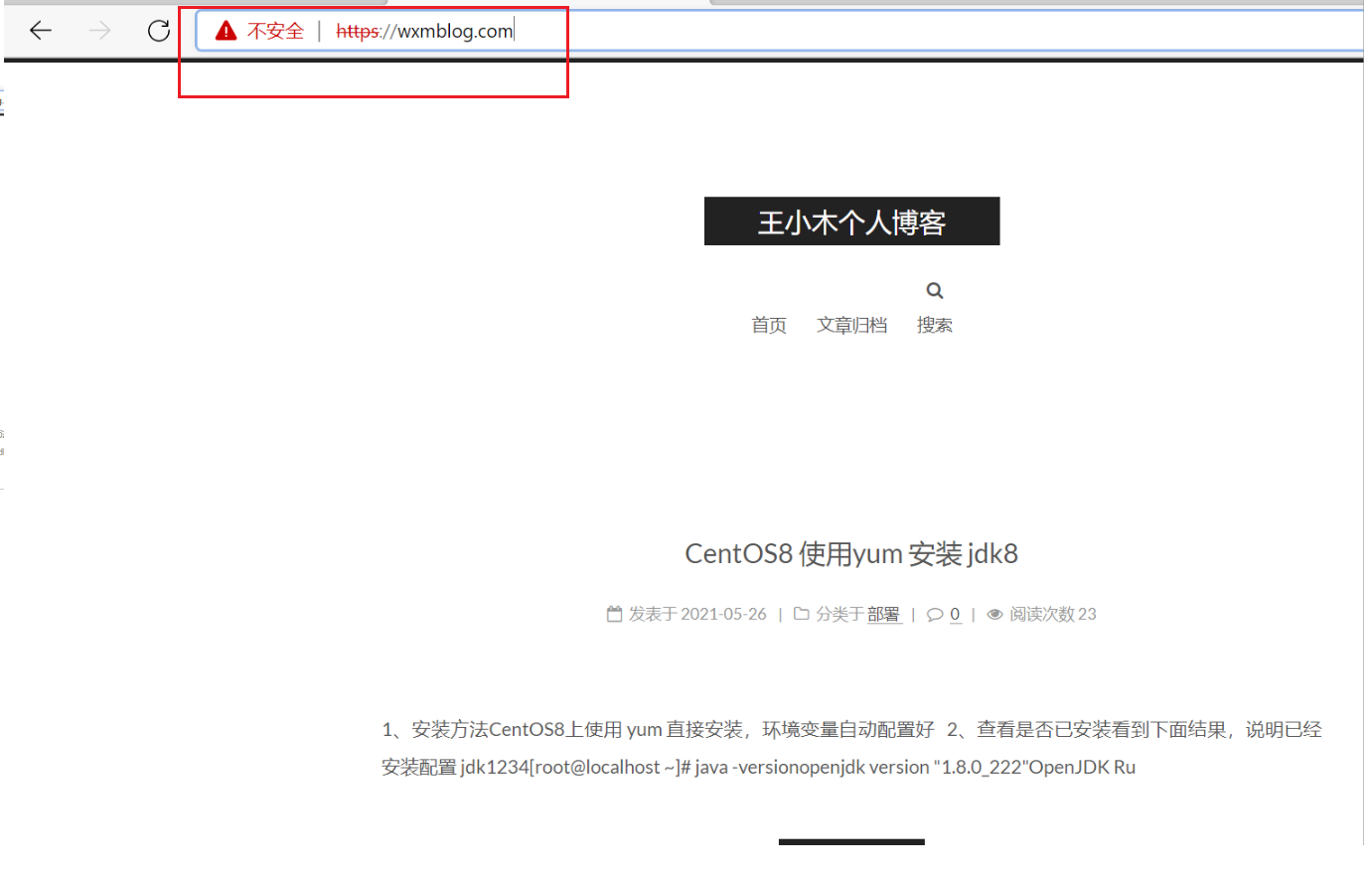
Task: Click the eye icon beside 阅读次数
Action: pyautogui.click(x=994, y=615)
